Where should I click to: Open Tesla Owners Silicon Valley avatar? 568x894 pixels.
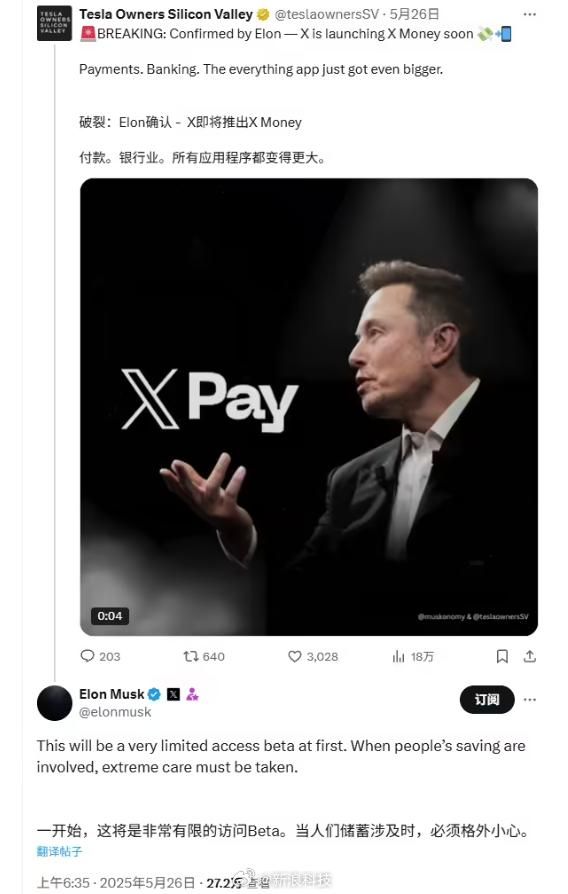pos(54,23)
